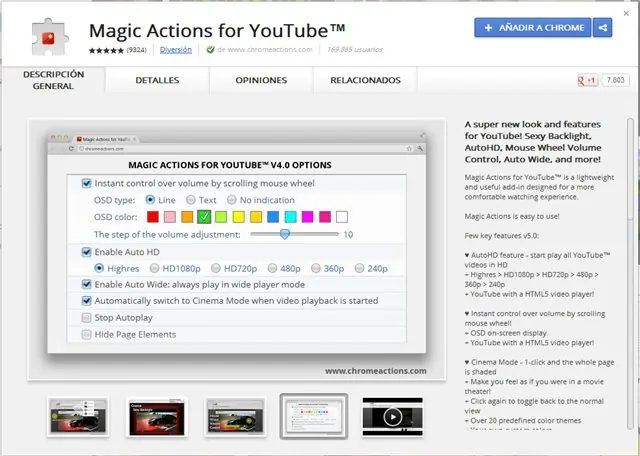This screenshot has height=456, width=640.
Task: Click the bookmark star in mock browser
Action: coord(409,149)
